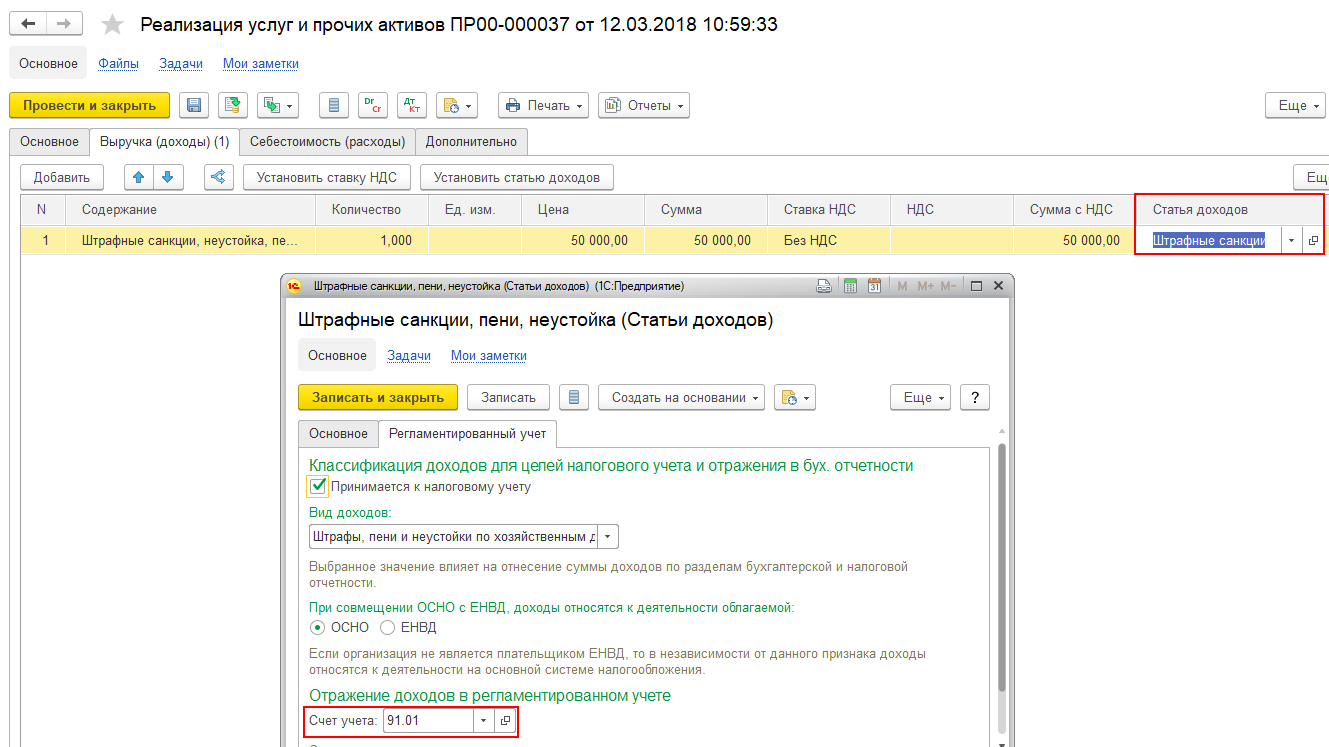The image size is (1329, 747).
Task: Click Записать button in popup
Action: pos(509,397)
